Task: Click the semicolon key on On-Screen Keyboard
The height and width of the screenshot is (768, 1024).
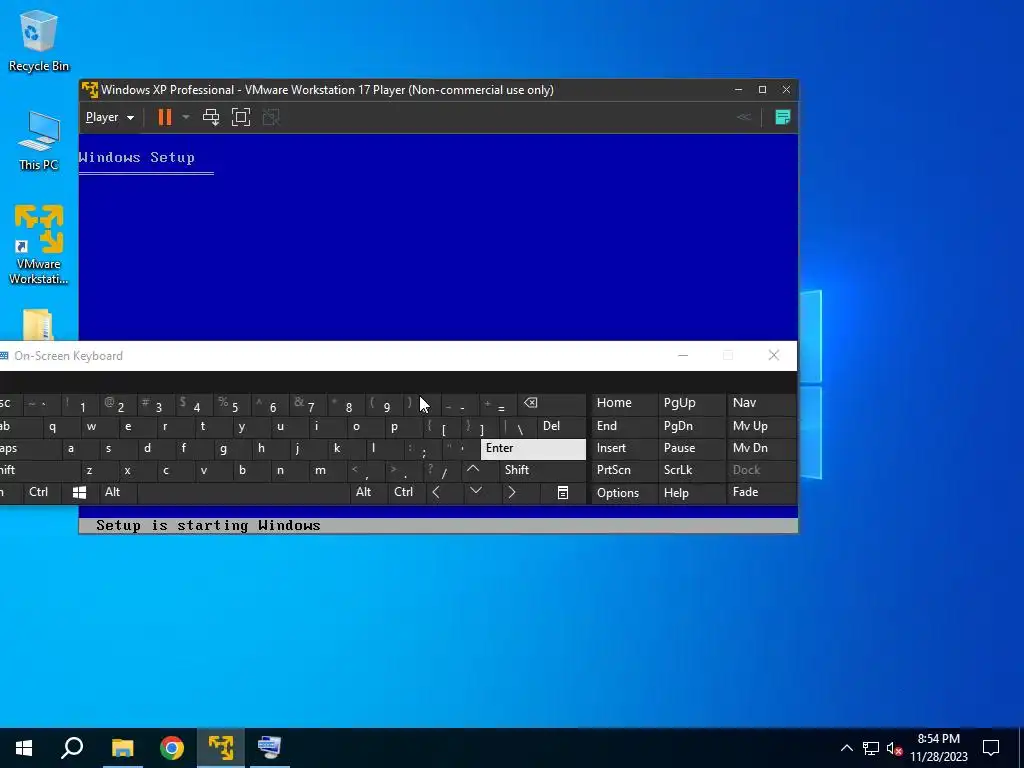Action: (421, 449)
